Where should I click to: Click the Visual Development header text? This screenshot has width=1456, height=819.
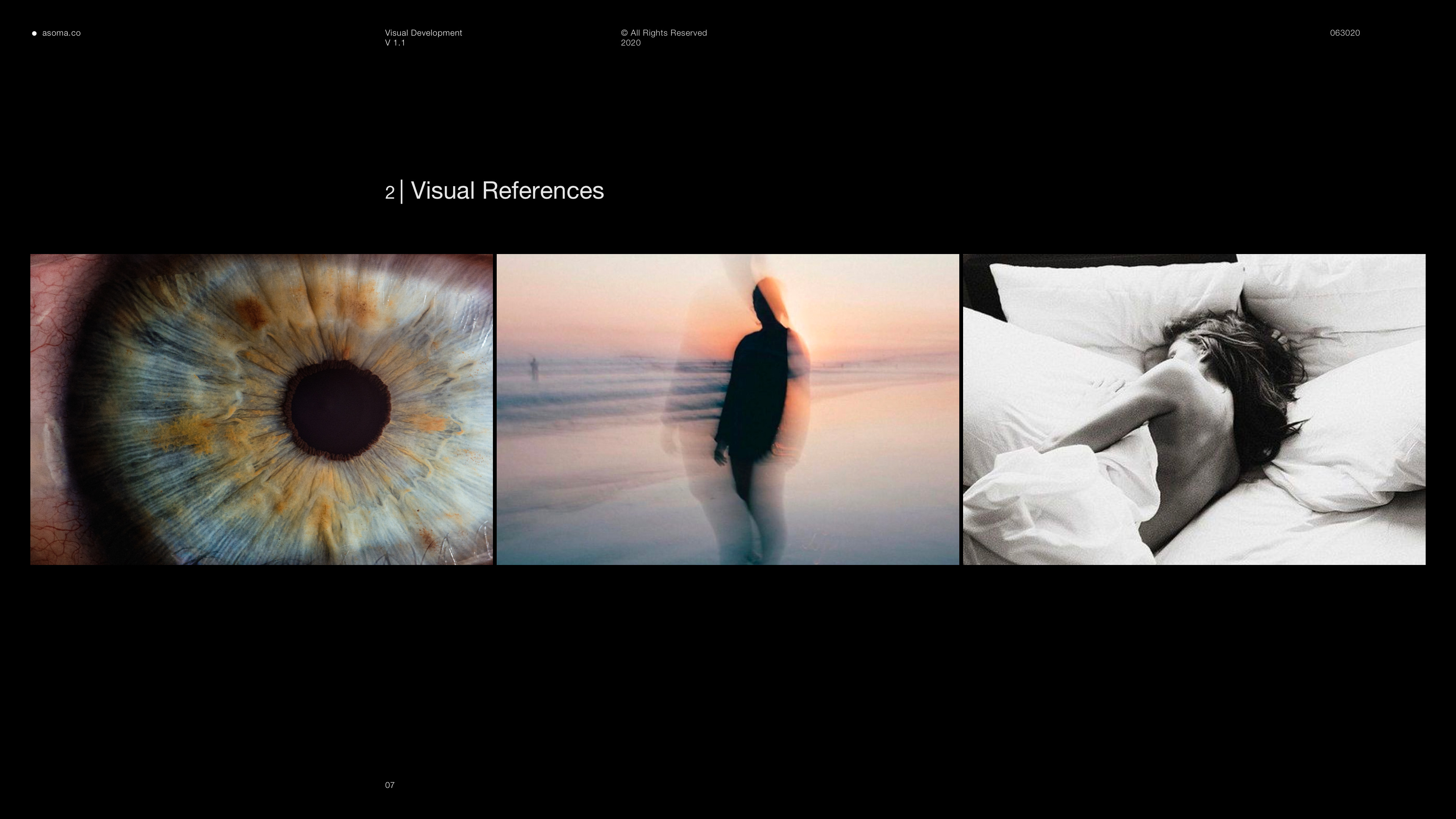point(424,33)
